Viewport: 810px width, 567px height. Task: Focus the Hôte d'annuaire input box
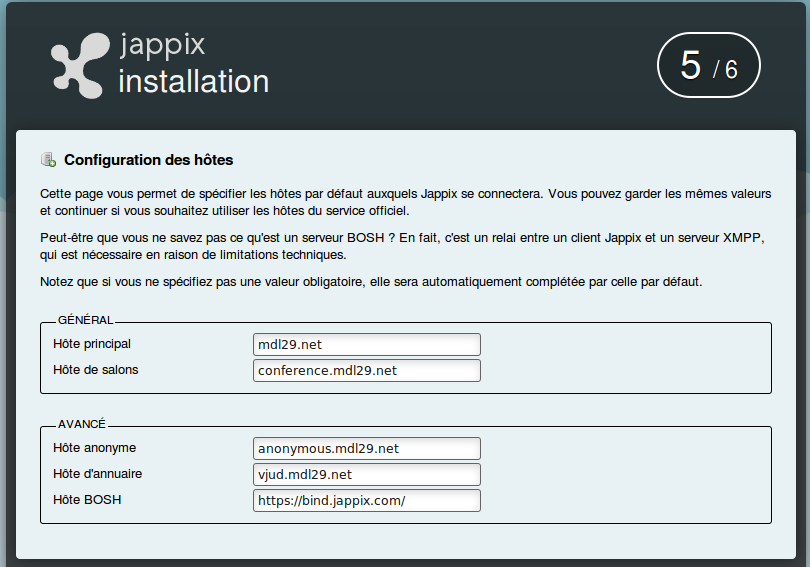click(x=367, y=474)
